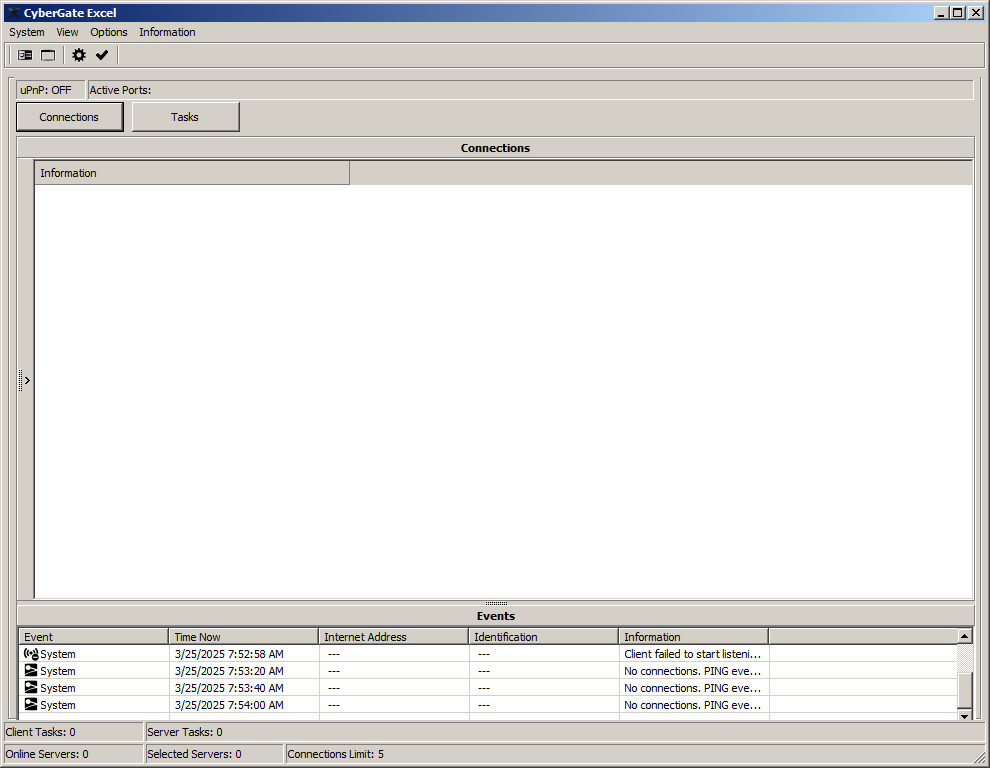Click the checkmark icon in the toolbar
The height and width of the screenshot is (768, 990).
(102, 55)
